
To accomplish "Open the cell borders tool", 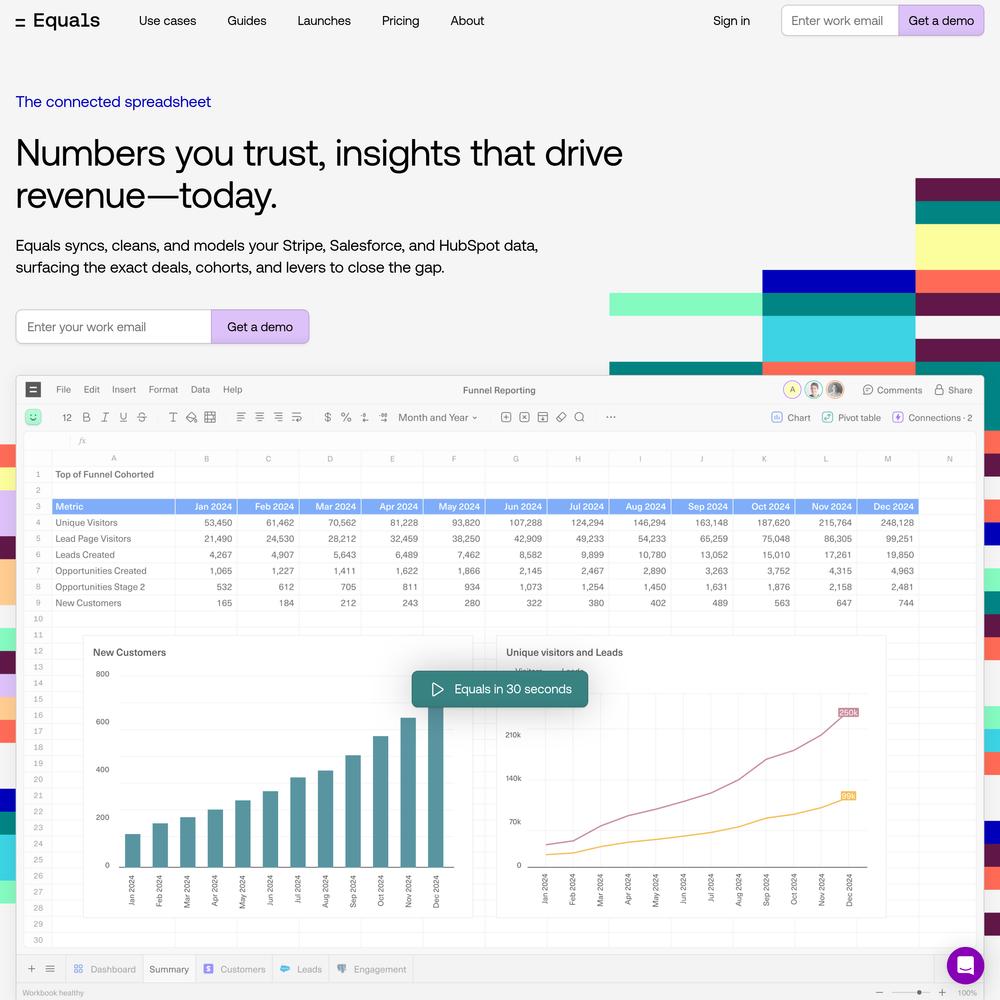I will click(x=210, y=417).
